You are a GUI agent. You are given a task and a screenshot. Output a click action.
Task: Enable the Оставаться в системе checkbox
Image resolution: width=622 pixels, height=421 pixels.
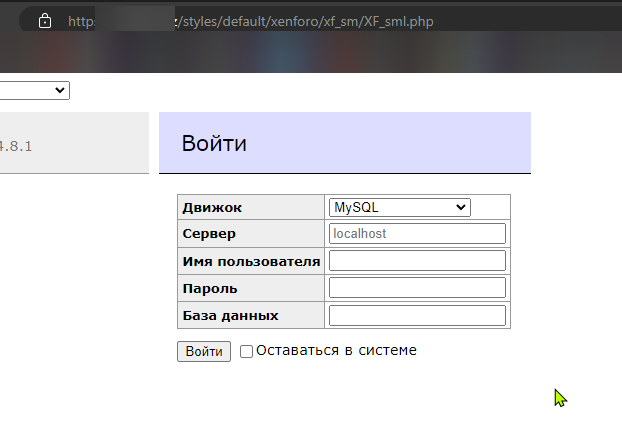pos(247,351)
